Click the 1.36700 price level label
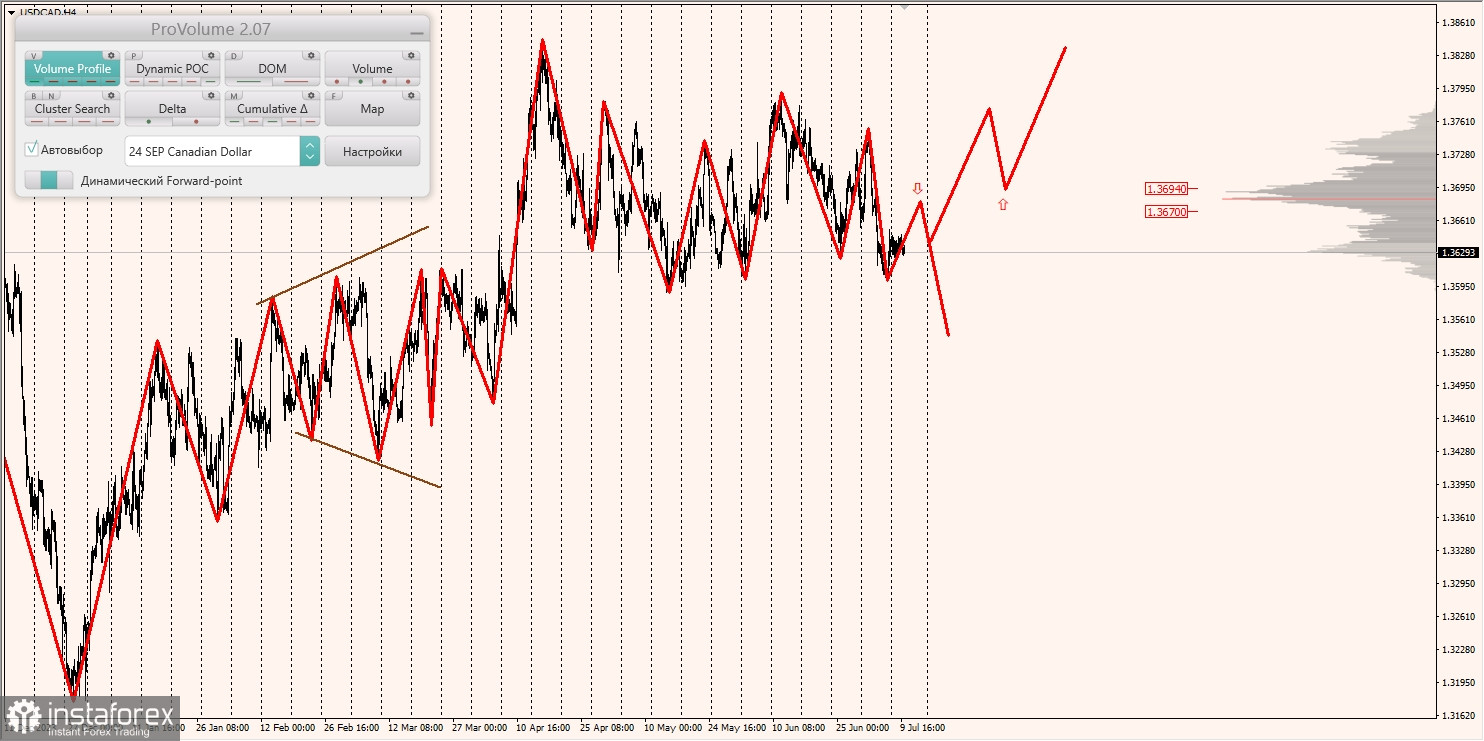The width and height of the screenshot is (1484, 741). click(x=1167, y=212)
